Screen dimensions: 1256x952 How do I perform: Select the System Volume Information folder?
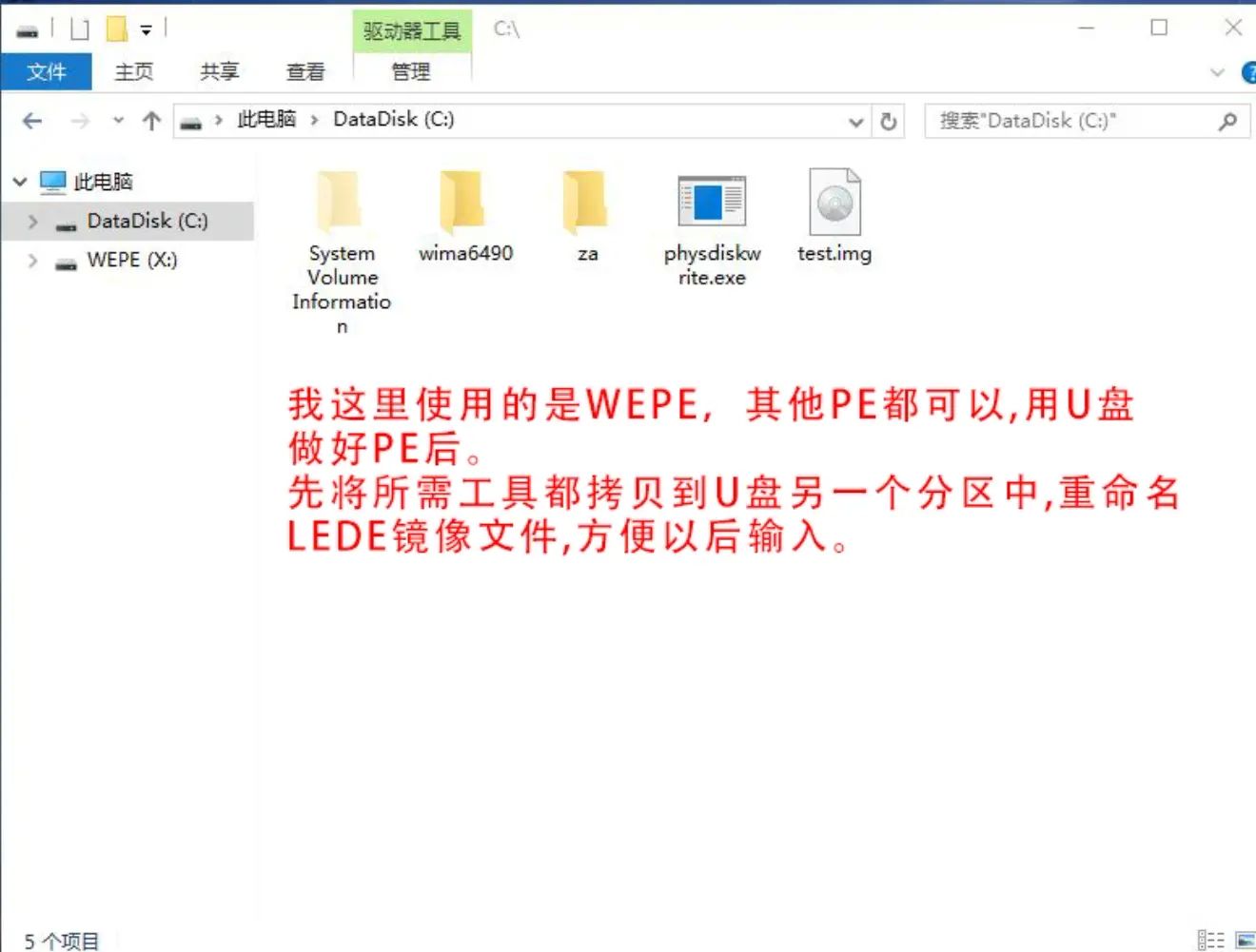[x=340, y=203]
